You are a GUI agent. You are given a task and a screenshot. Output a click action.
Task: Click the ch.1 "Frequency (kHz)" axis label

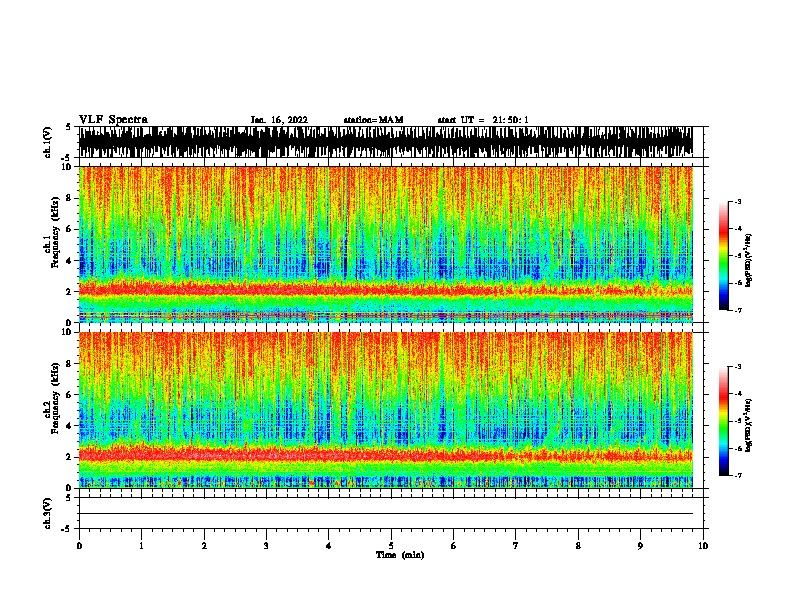tap(55, 232)
